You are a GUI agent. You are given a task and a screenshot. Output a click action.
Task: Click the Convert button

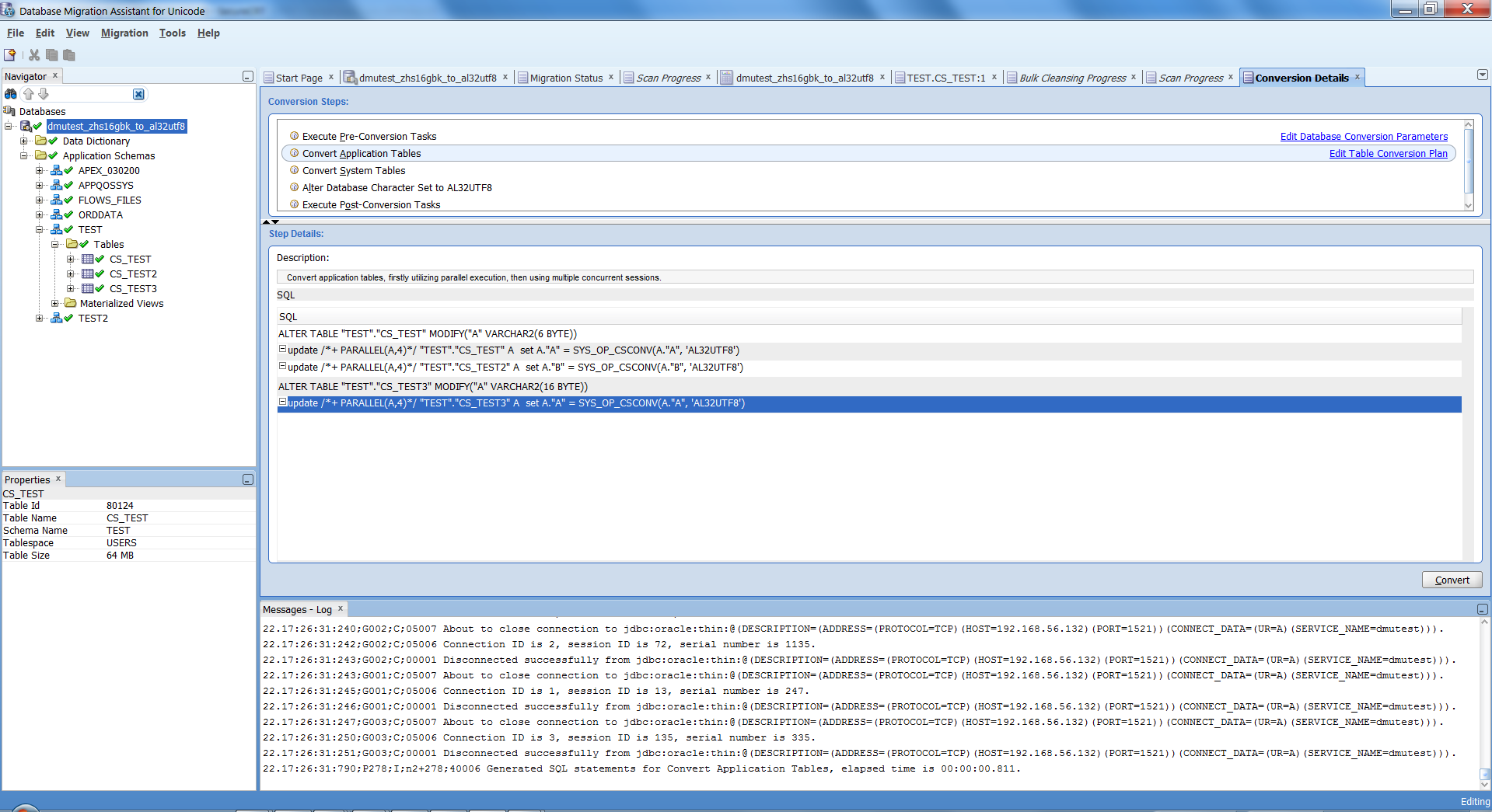click(x=1452, y=580)
